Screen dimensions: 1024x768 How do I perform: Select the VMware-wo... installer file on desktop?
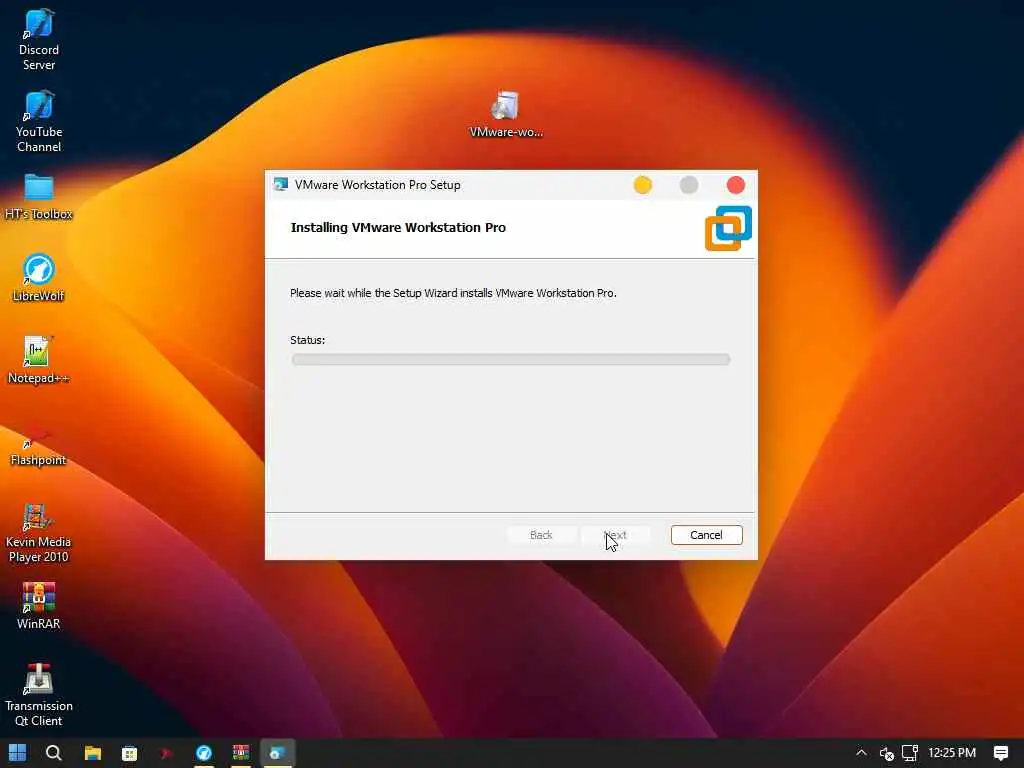[x=505, y=114]
